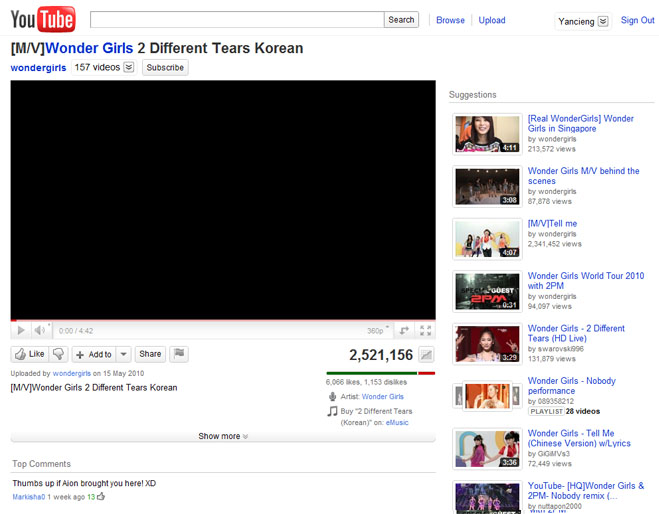
Task: Expand the description with Show more
Action: (223, 436)
